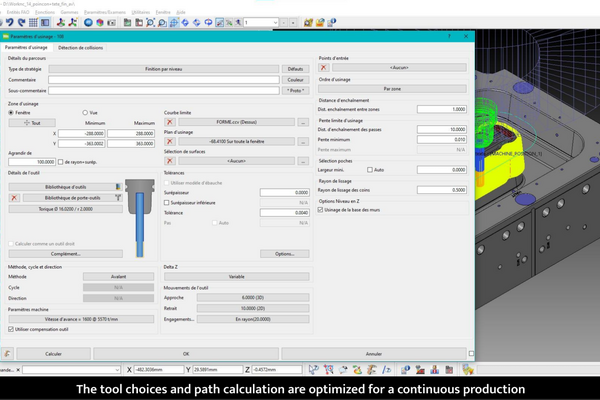Screen dimensions: 600x400
Task: Open the Ordre d'usinage 'Par zone' selector
Action: pos(392,89)
